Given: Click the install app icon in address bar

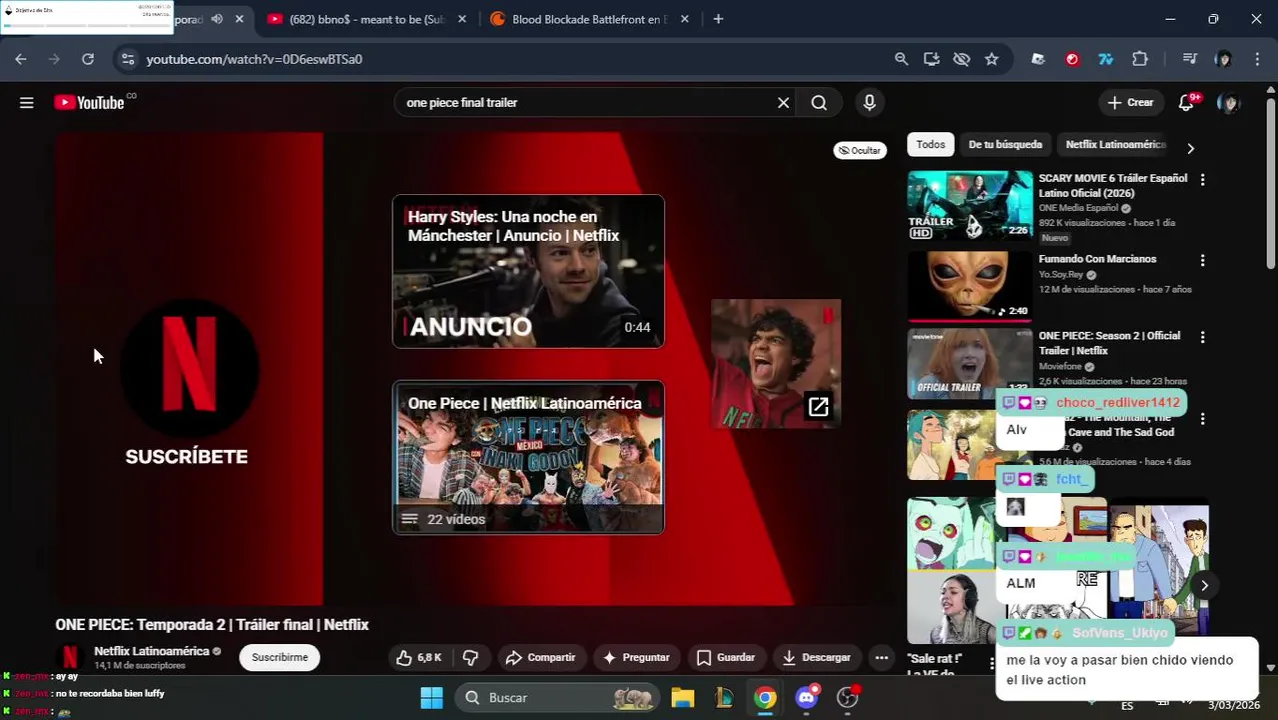Looking at the screenshot, I should (931, 59).
